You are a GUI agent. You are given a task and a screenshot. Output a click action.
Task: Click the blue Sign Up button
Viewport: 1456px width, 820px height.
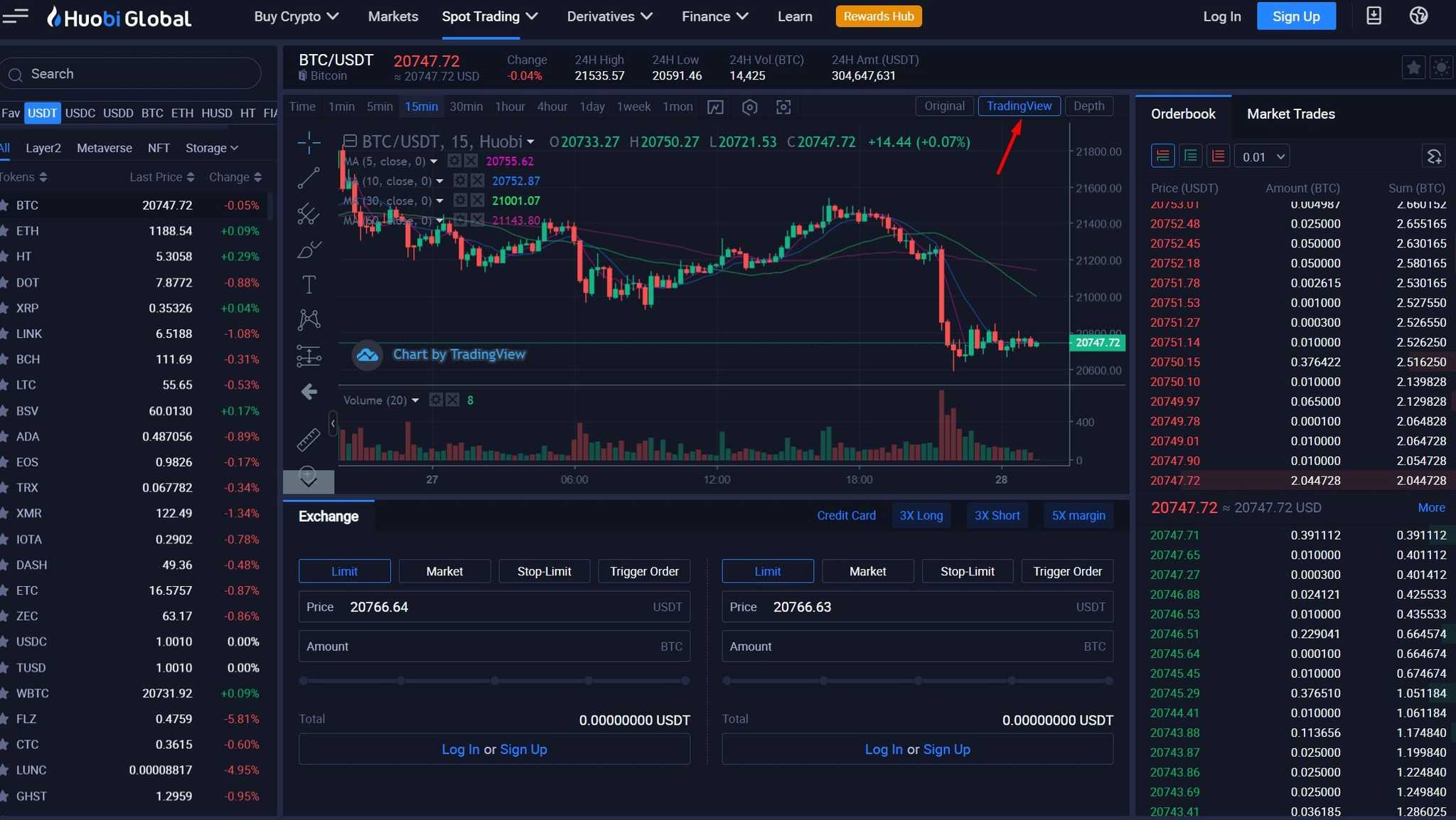(1296, 16)
